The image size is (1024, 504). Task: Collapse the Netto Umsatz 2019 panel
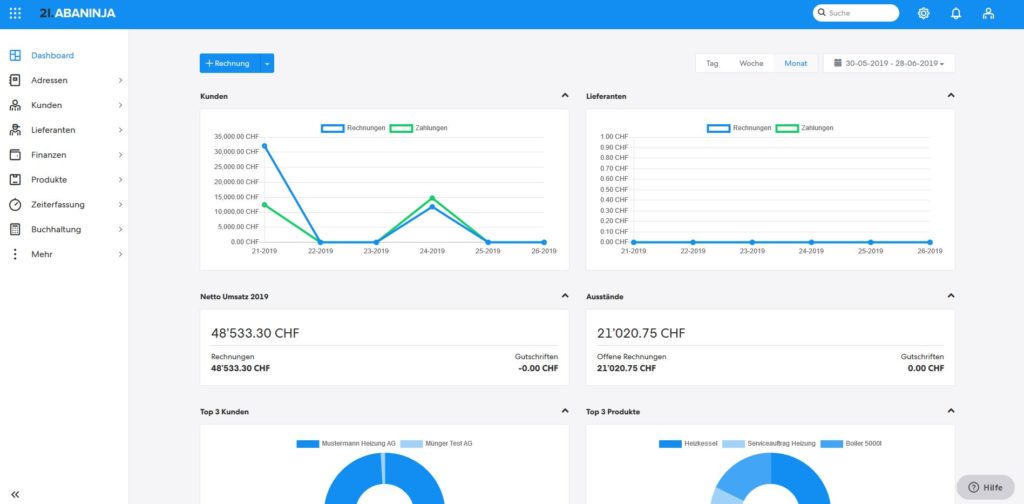pyautogui.click(x=565, y=296)
